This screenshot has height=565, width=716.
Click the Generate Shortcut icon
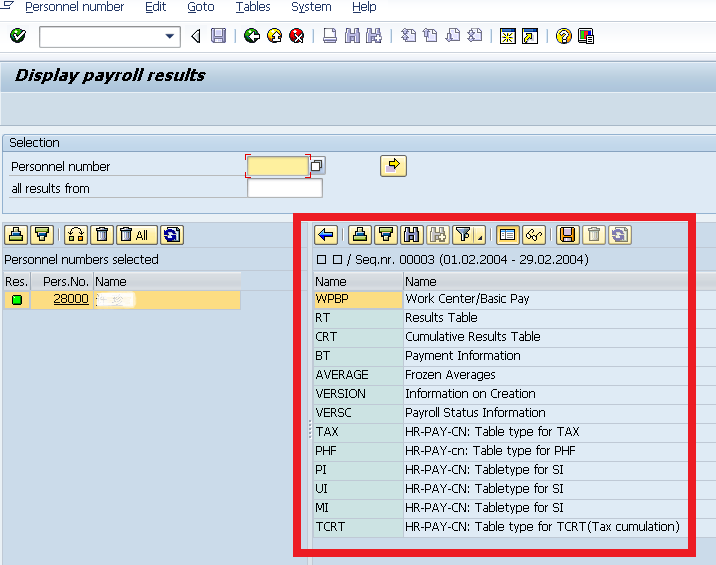coord(530,36)
